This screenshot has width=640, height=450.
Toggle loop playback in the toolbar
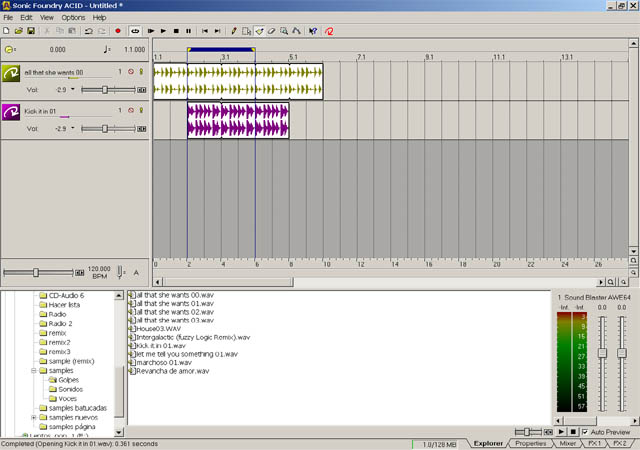tap(135, 31)
